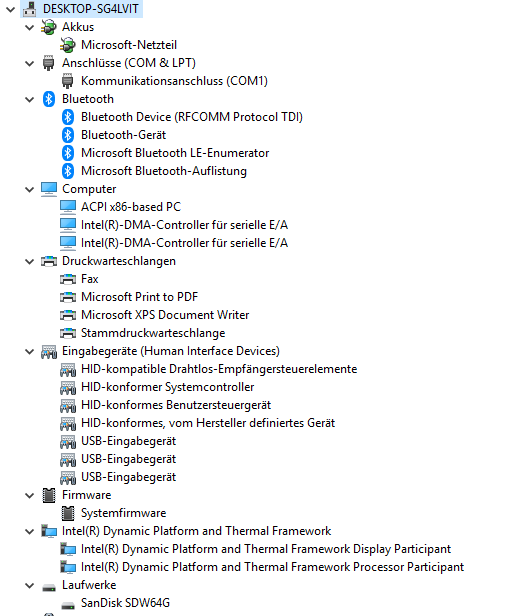Screen dimensions: 513x616
Task: Click the Microsoft-Netzteil battery icon
Action: (x=68, y=45)
